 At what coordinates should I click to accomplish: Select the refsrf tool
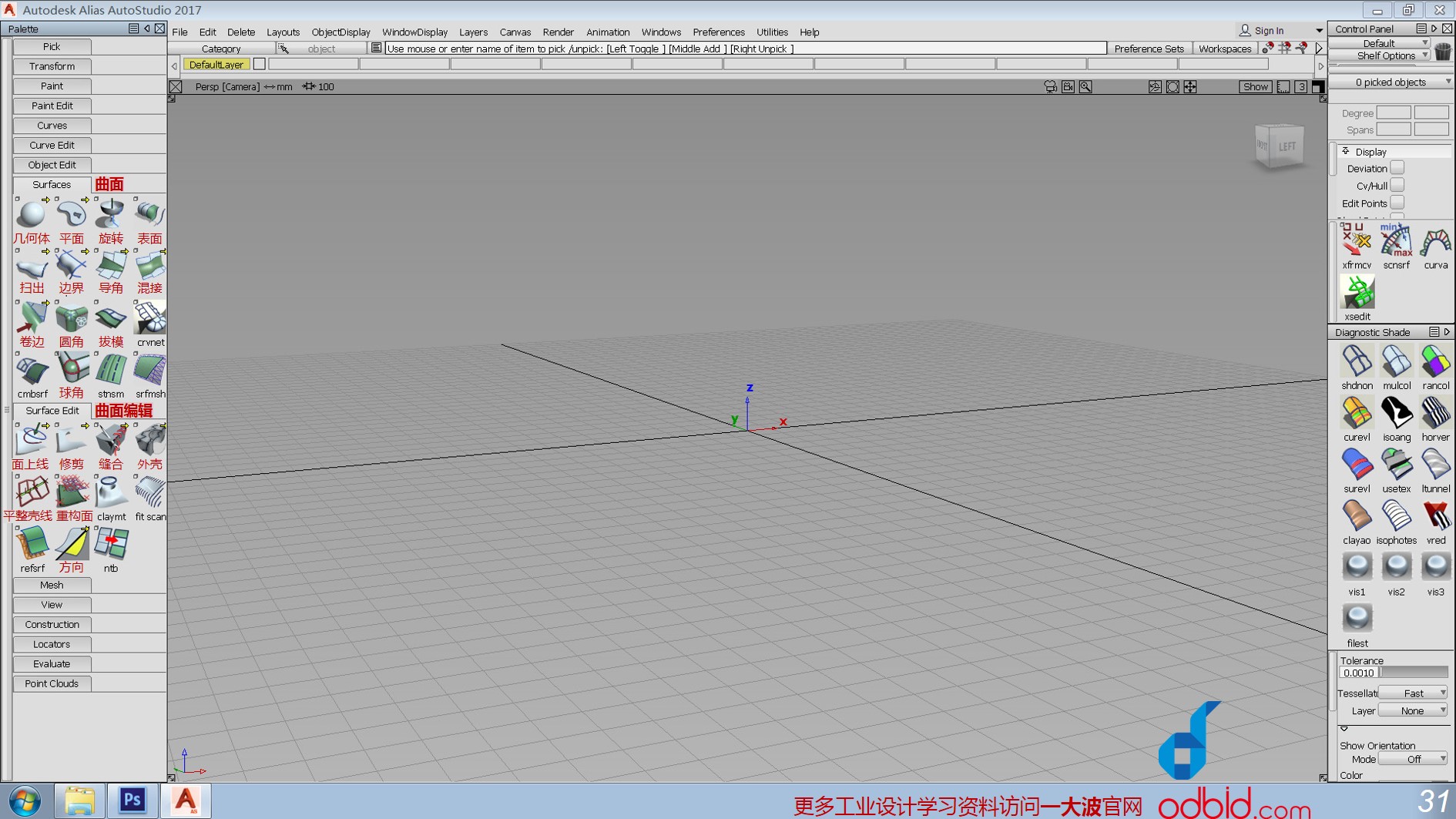click(32, 543)
